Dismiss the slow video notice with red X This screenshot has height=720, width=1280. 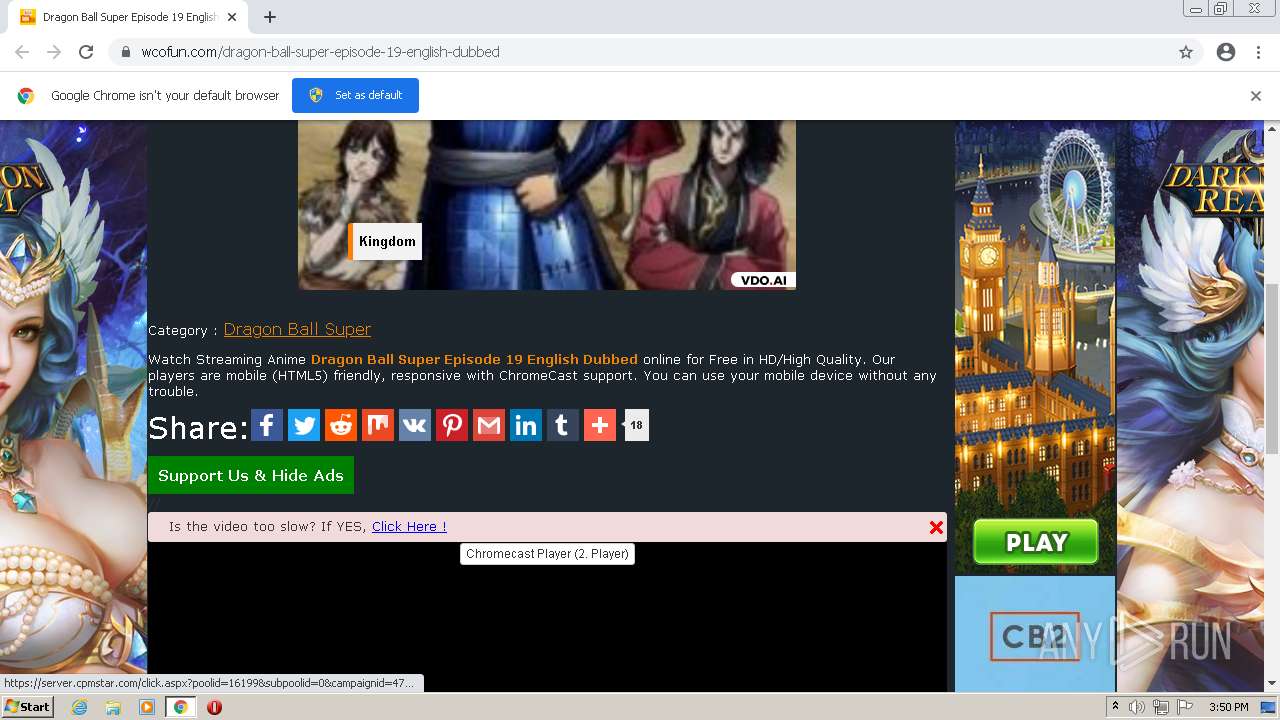click(936, 527)
